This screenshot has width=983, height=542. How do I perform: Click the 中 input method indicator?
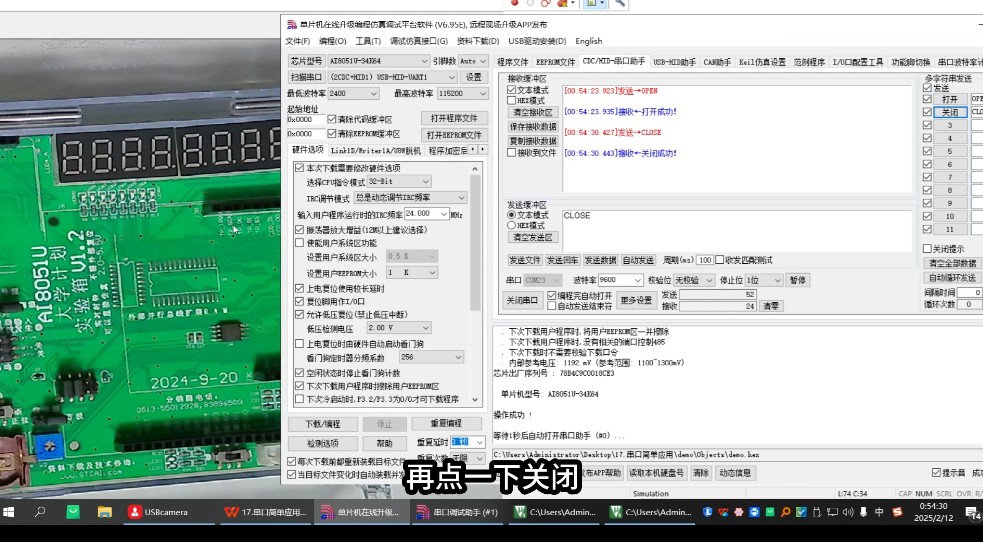(879, 512)
